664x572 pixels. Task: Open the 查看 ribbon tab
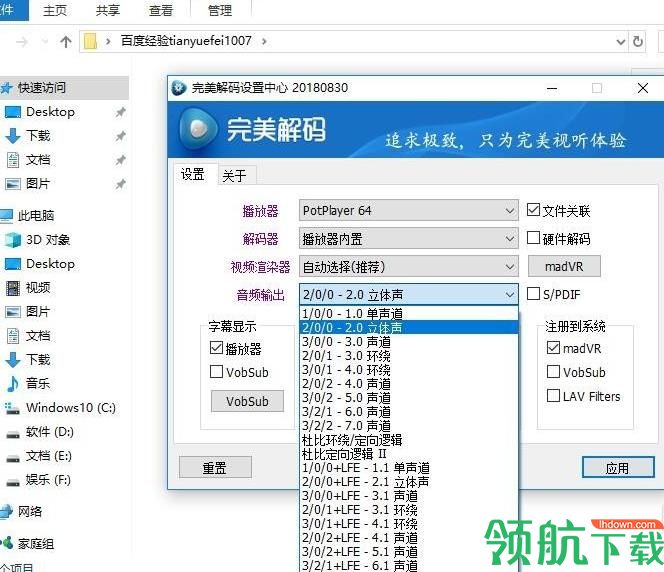pos(161,10)
